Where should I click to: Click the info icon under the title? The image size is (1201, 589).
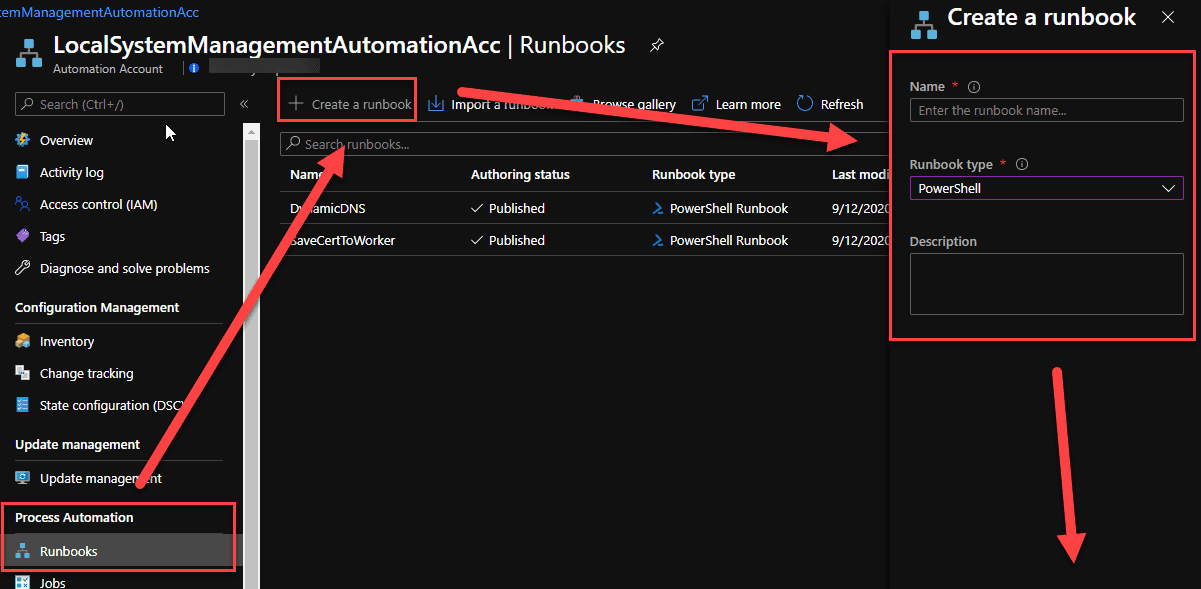pos(194,68)
